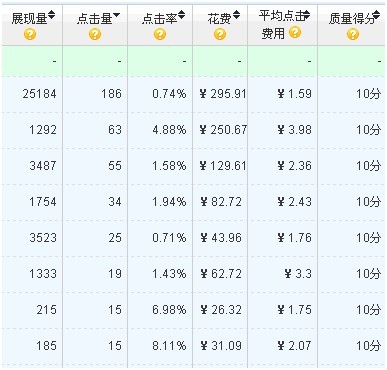Select the ¥43.96 cost cell
This screenshot has height=370, width=387.
(221, 238)
